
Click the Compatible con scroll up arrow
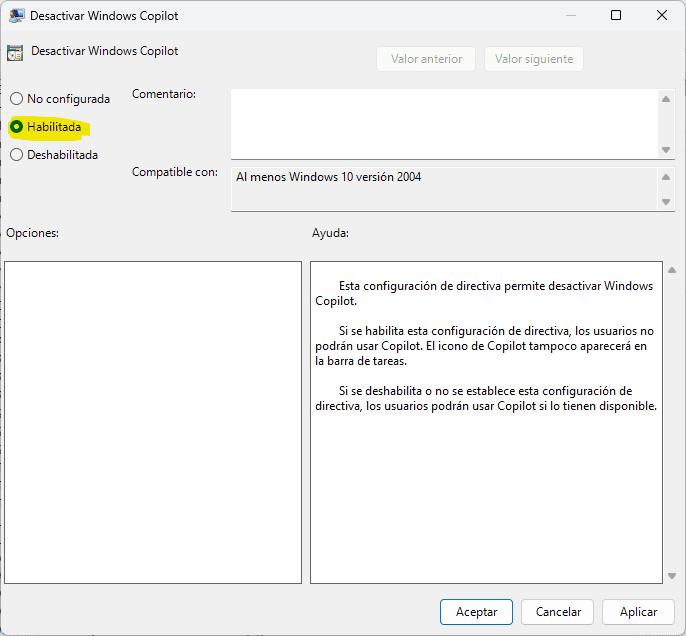pyautogui.click(x=666, y=177)
